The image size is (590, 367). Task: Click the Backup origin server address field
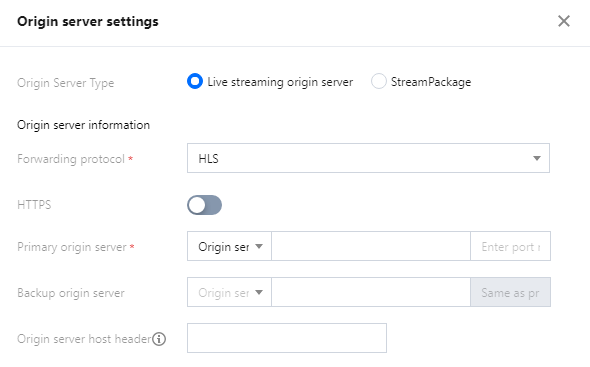tap(371, 292)
